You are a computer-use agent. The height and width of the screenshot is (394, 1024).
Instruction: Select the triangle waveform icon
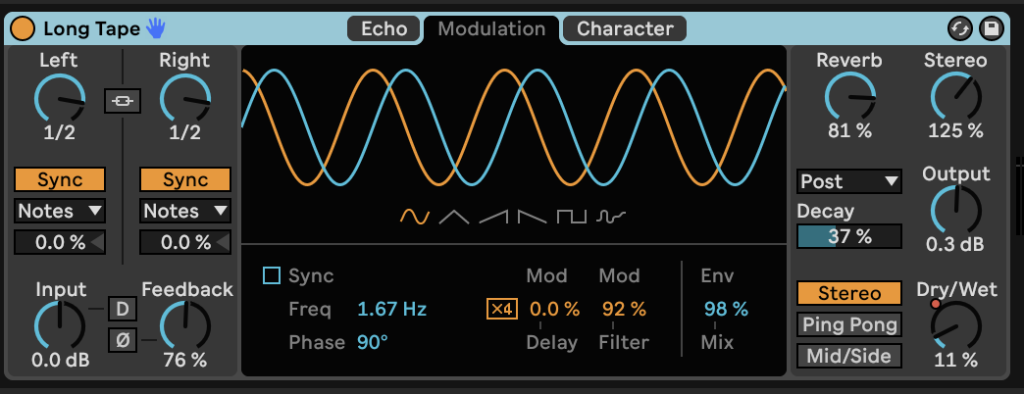[x=453, y=216]
